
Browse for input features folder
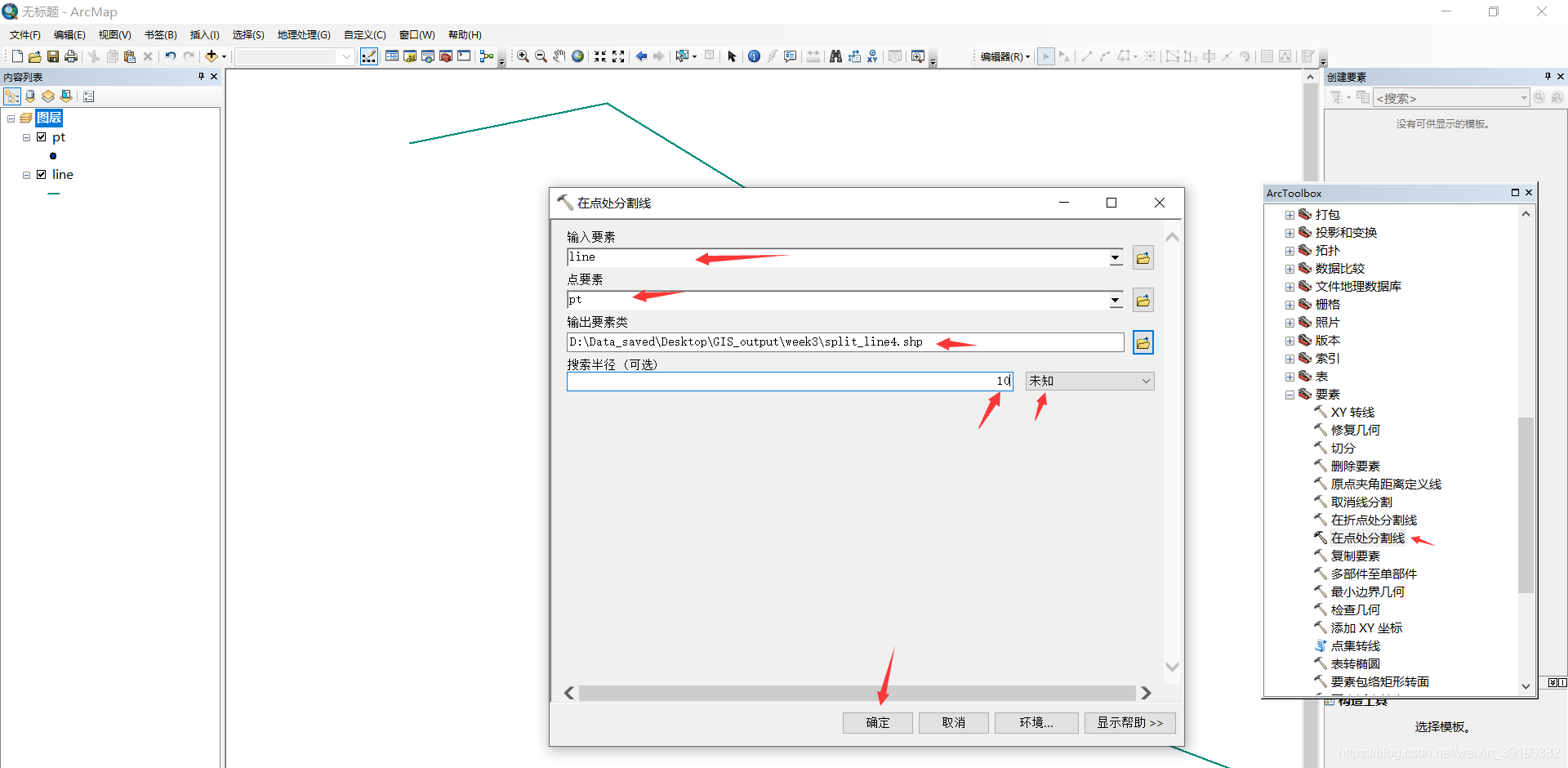click(1143, 257)
